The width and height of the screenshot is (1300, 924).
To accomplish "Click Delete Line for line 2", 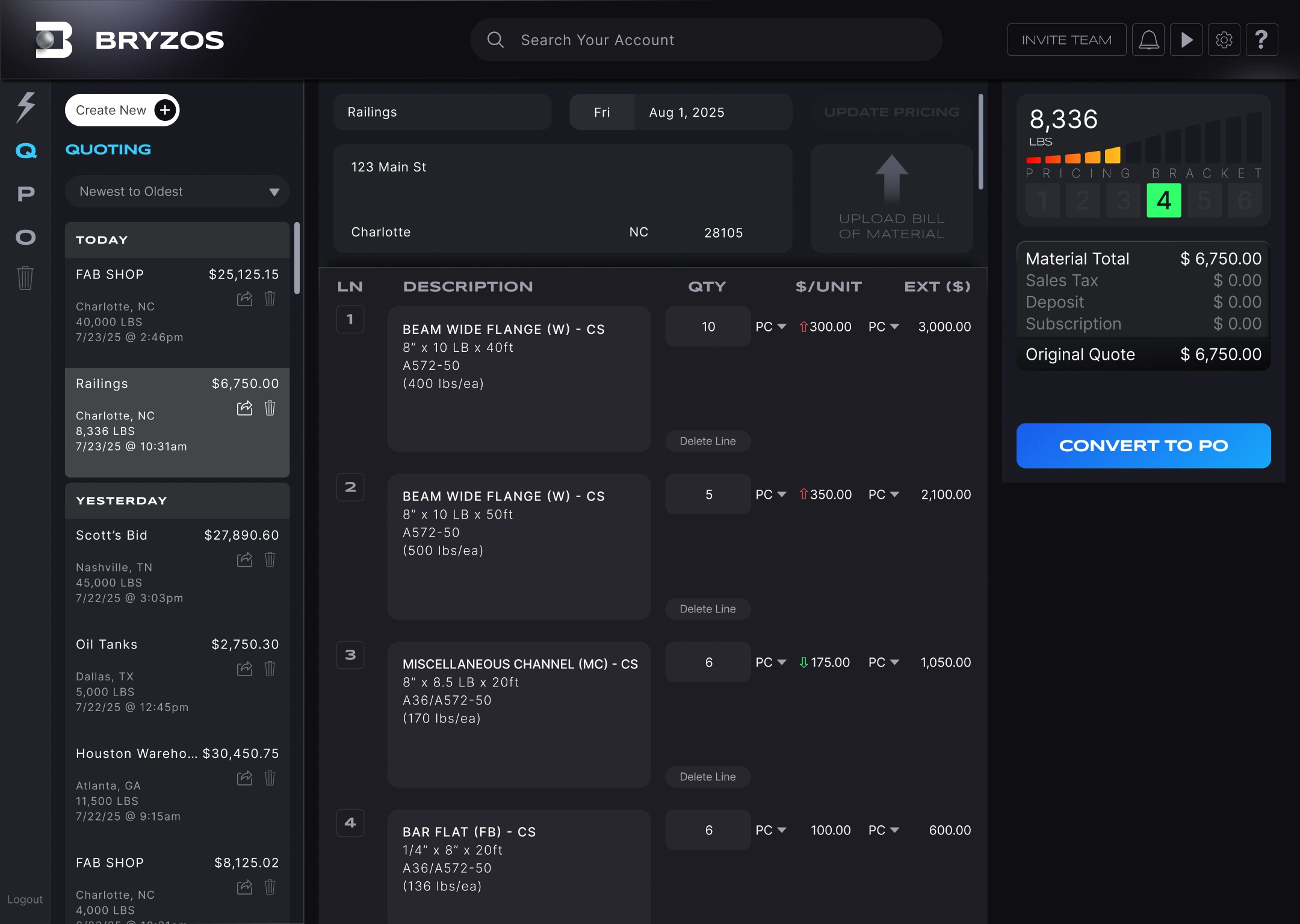I will click(x=707, y=609).
